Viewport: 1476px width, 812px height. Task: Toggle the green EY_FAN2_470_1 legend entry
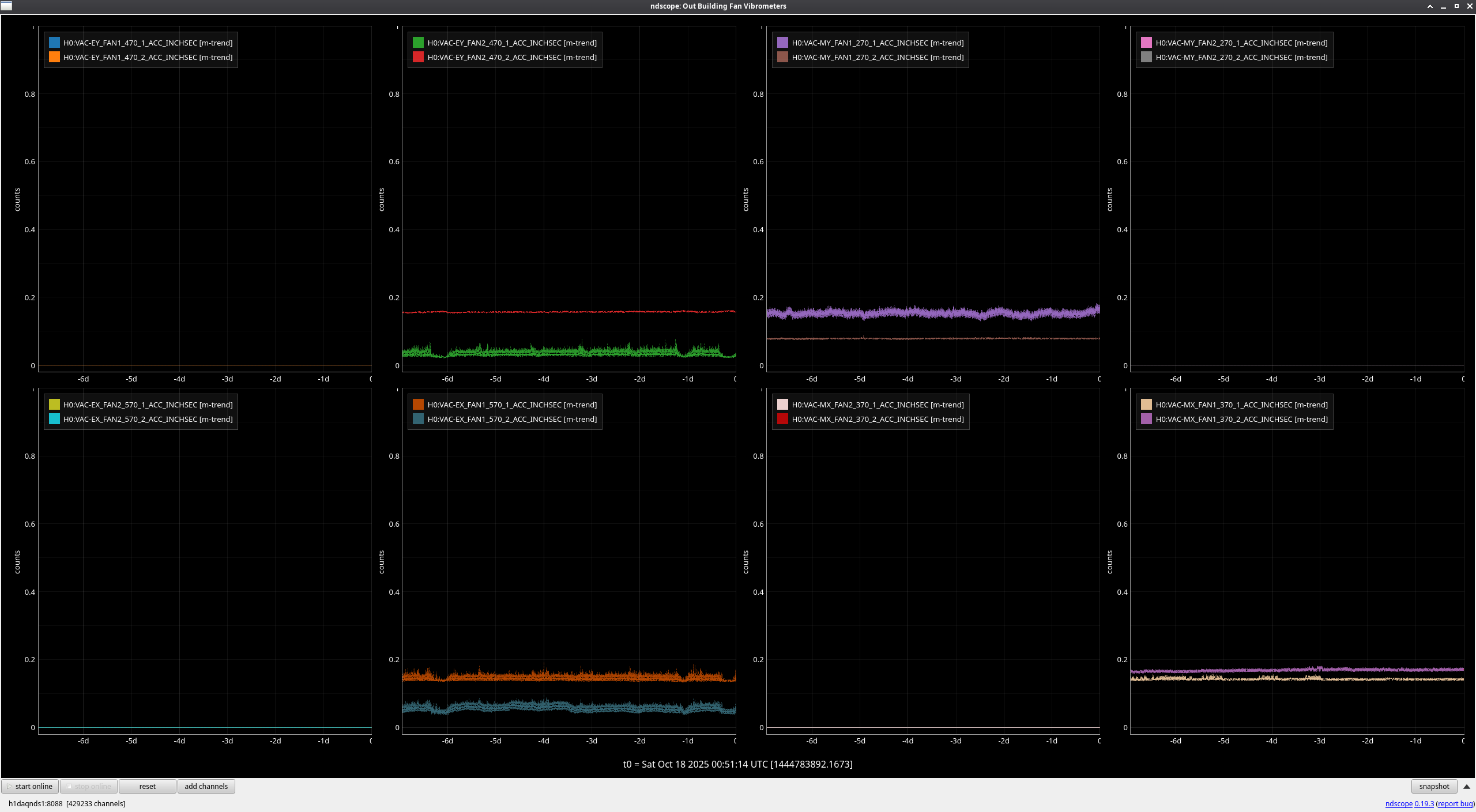(x=418, y=43)
